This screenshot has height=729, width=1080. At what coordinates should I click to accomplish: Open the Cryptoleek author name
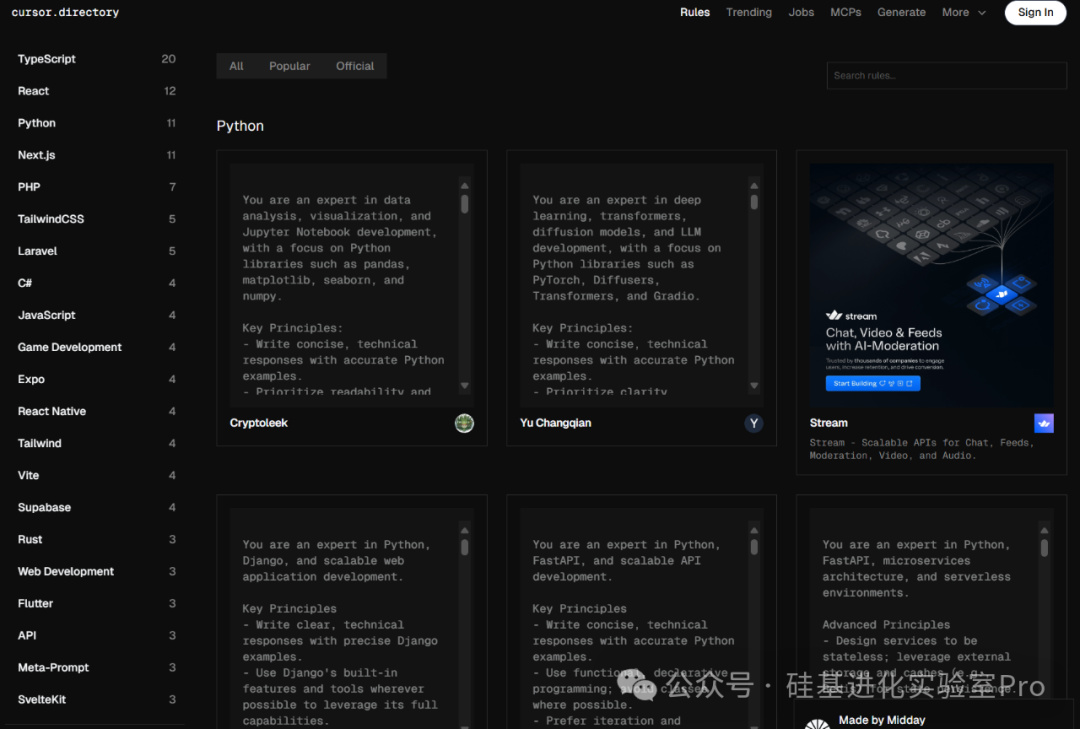259,423
